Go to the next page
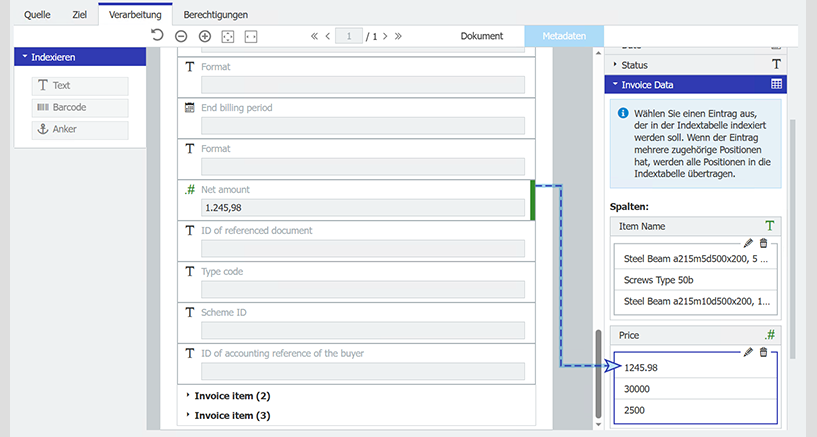This screenshot has width=817, height=437. click(384, 36)
